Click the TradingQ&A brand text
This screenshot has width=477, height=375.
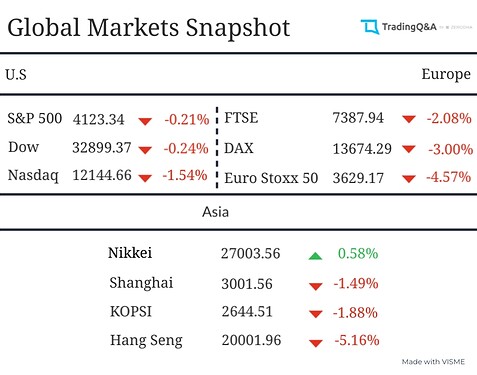(x=409, y=27)
